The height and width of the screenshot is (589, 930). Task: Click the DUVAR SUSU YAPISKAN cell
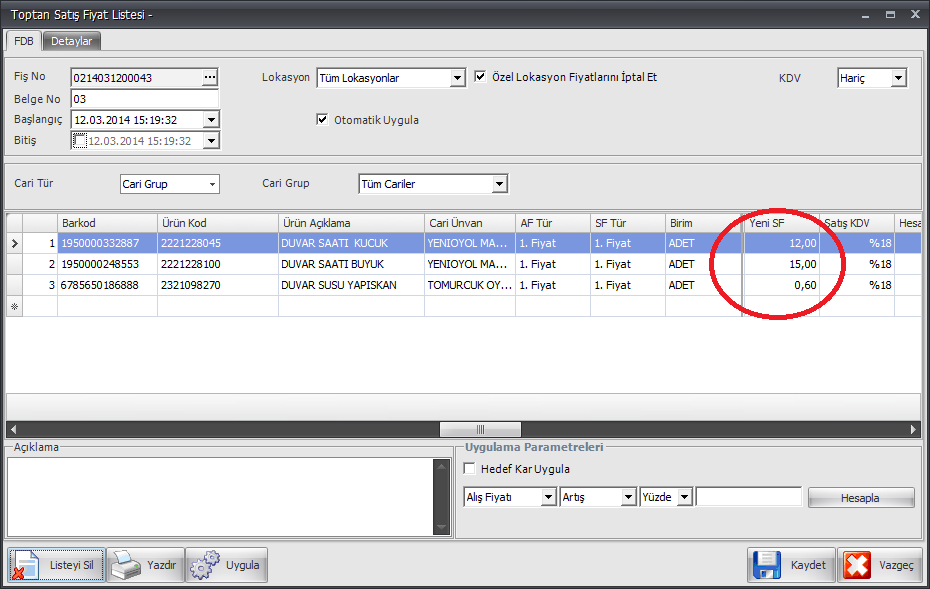pyautogui.click(x=351, y=285)
